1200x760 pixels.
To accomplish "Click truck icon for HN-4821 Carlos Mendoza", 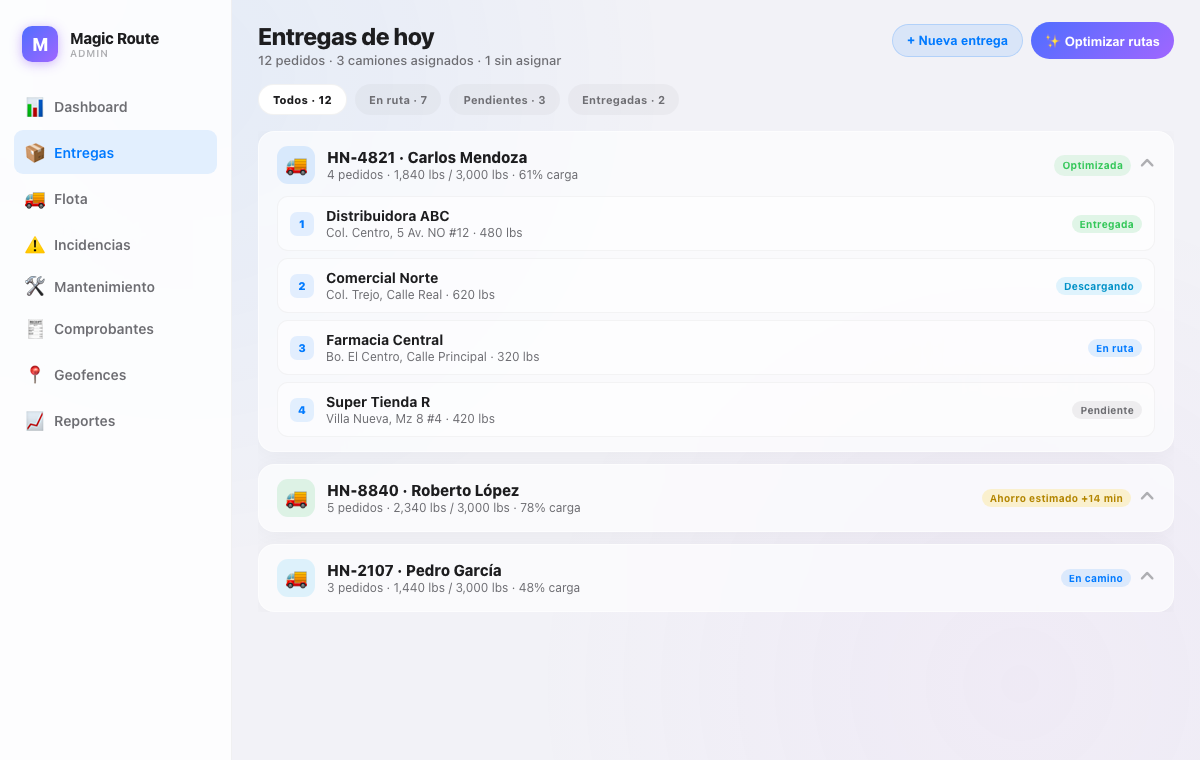I will (x=296, y=165).
